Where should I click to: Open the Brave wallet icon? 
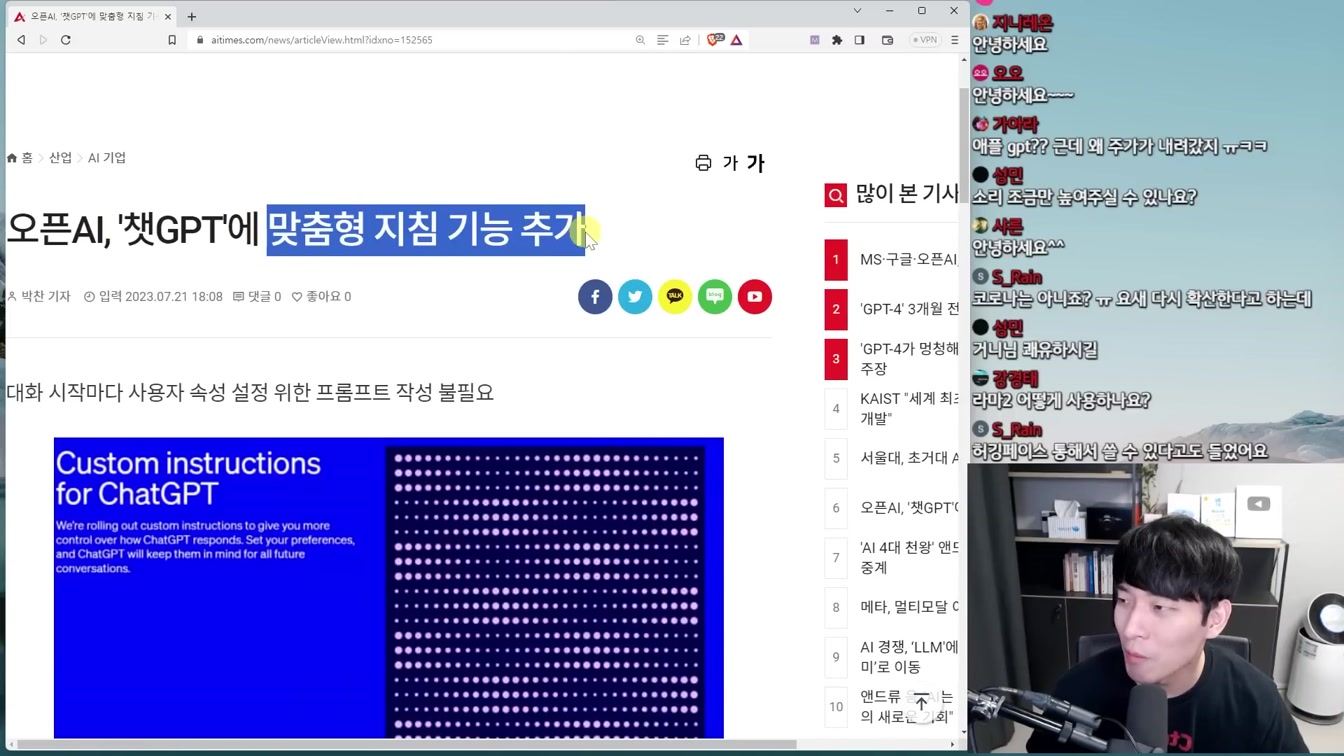[x=887, y=40]
